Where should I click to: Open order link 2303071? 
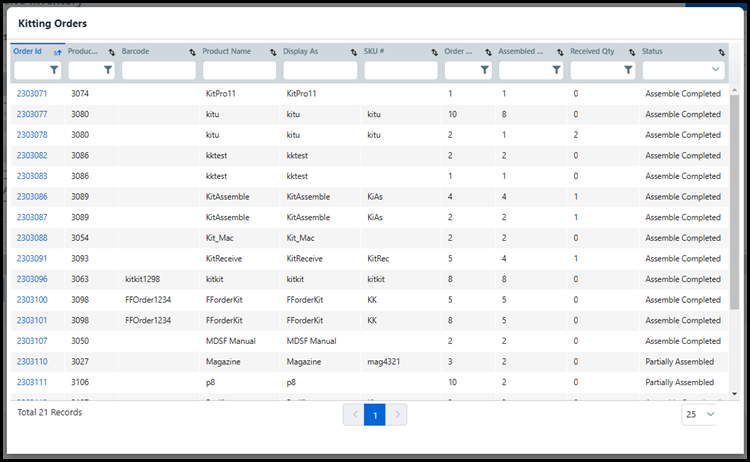point(32,93)
